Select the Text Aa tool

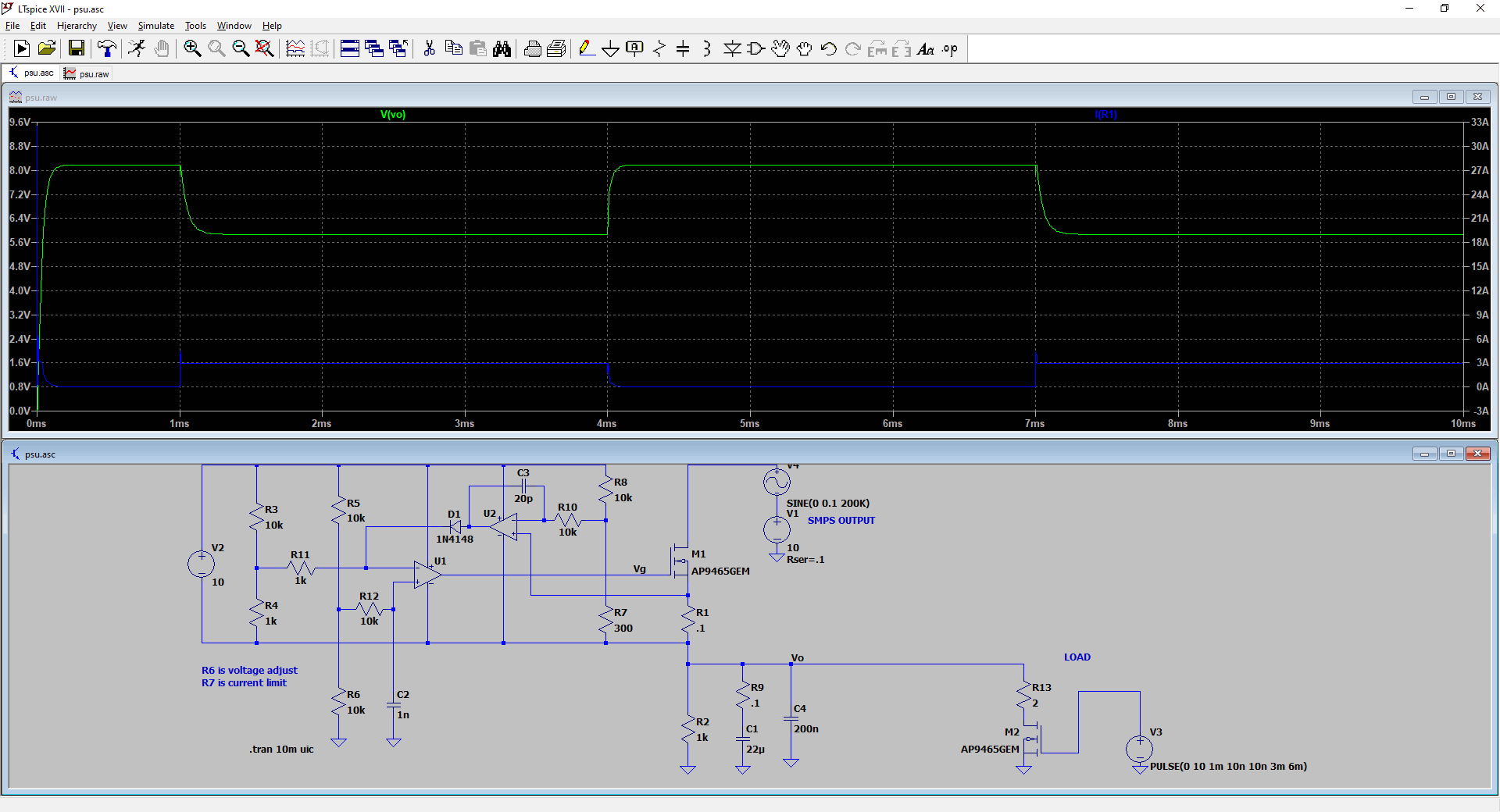[926, 48]
